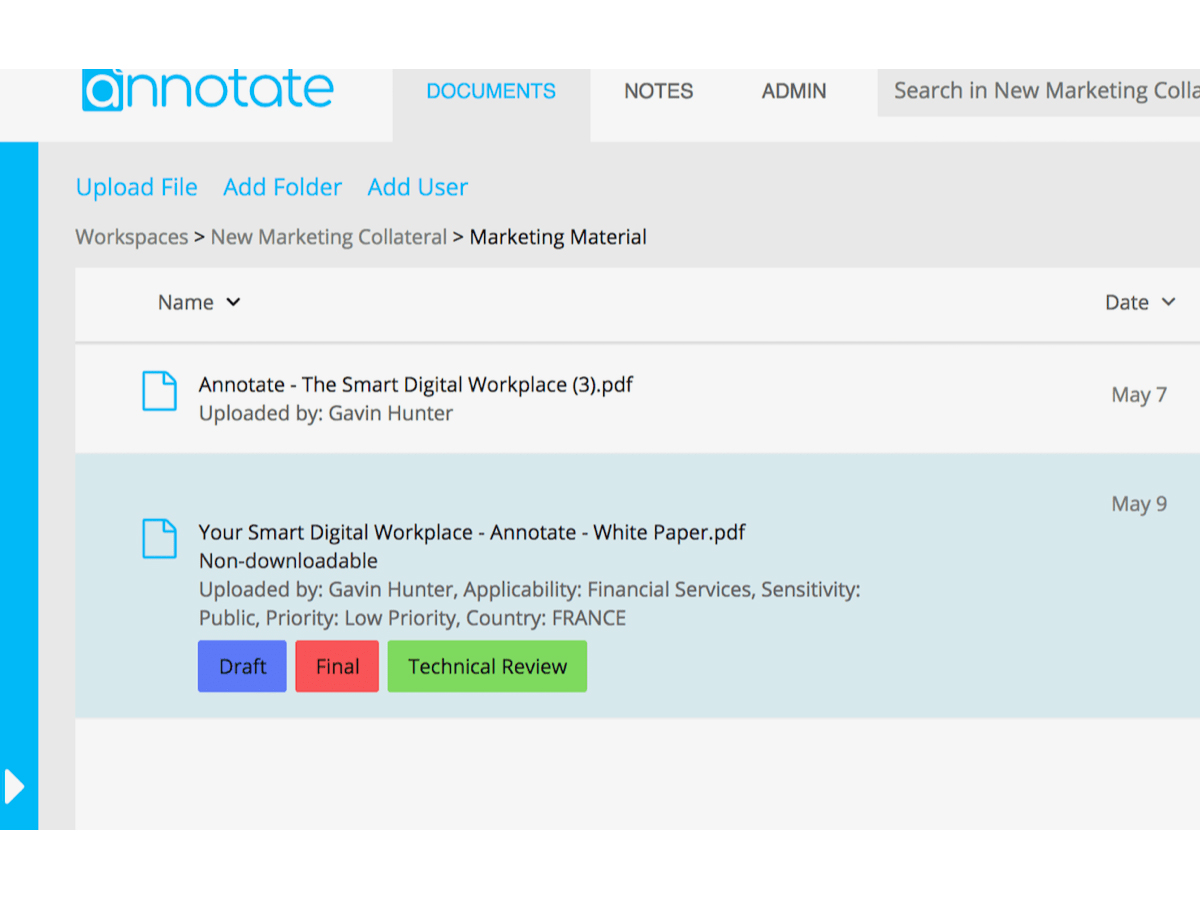Click the Add User link

point(417,187)
